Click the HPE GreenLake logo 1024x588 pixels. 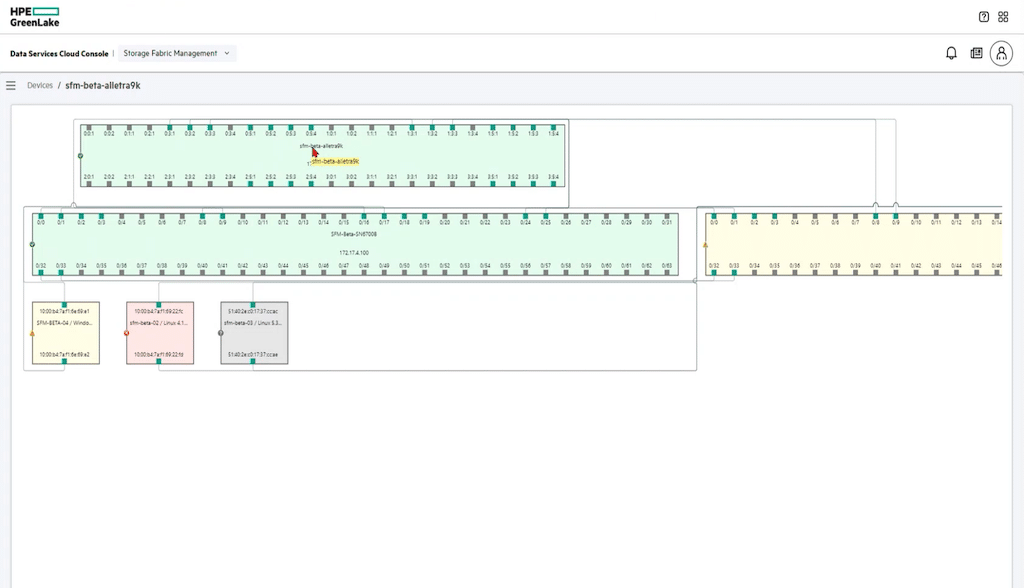point(35,17)
